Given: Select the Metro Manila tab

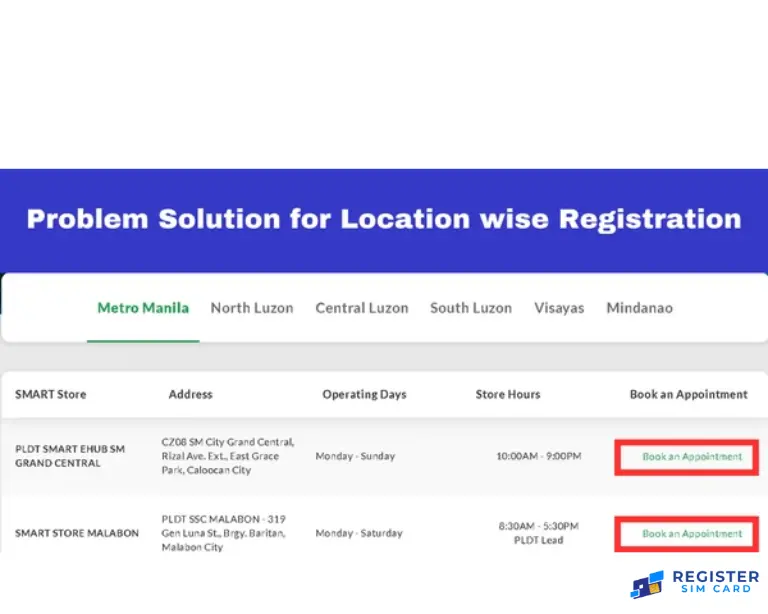Looking at the screenshot, I should tap(143, 308).
